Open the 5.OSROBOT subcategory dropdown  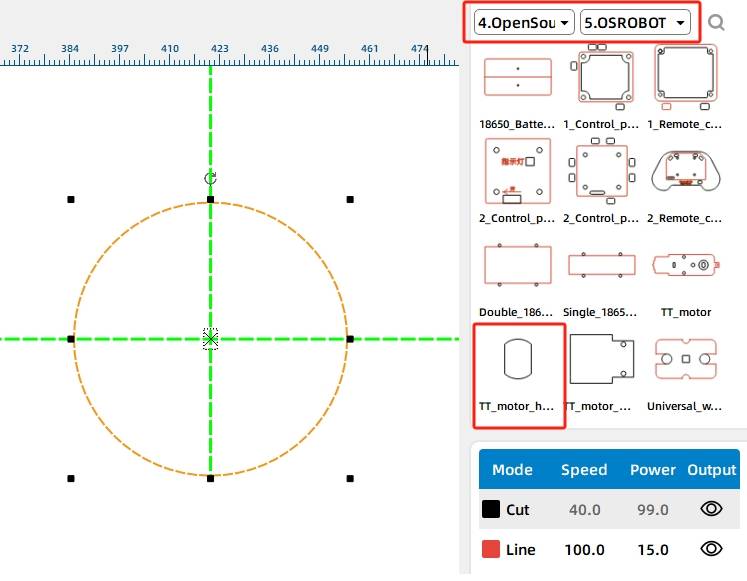point(635,22)
